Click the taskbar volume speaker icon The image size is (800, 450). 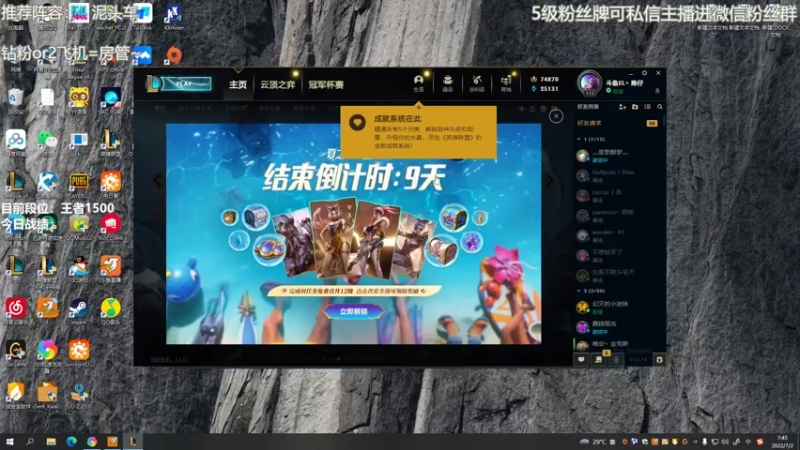[725, 442]
